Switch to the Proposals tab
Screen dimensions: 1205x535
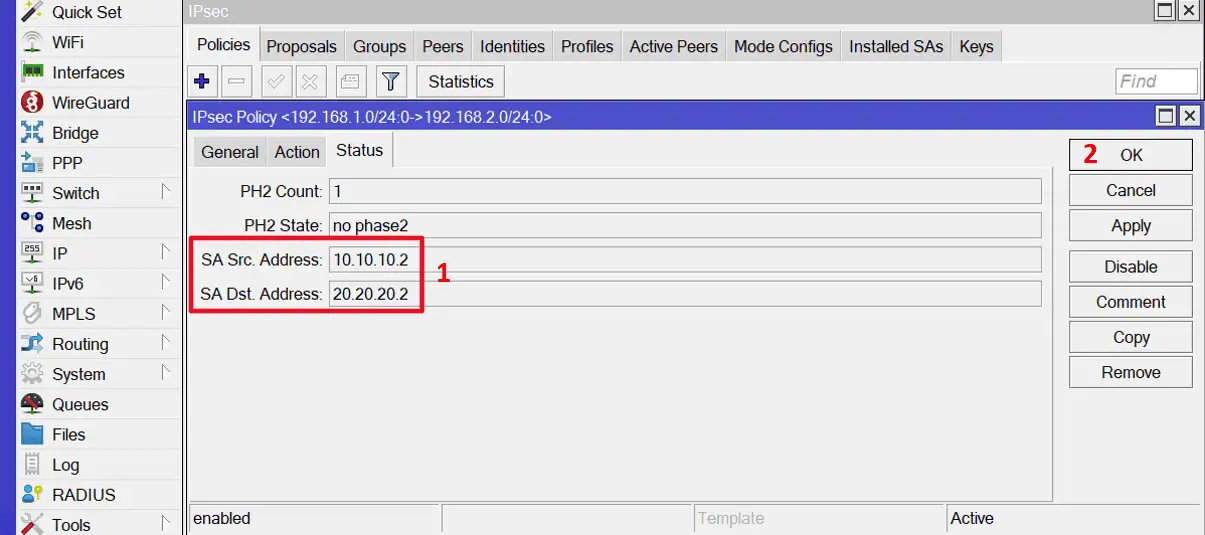[x=302, y=46]
